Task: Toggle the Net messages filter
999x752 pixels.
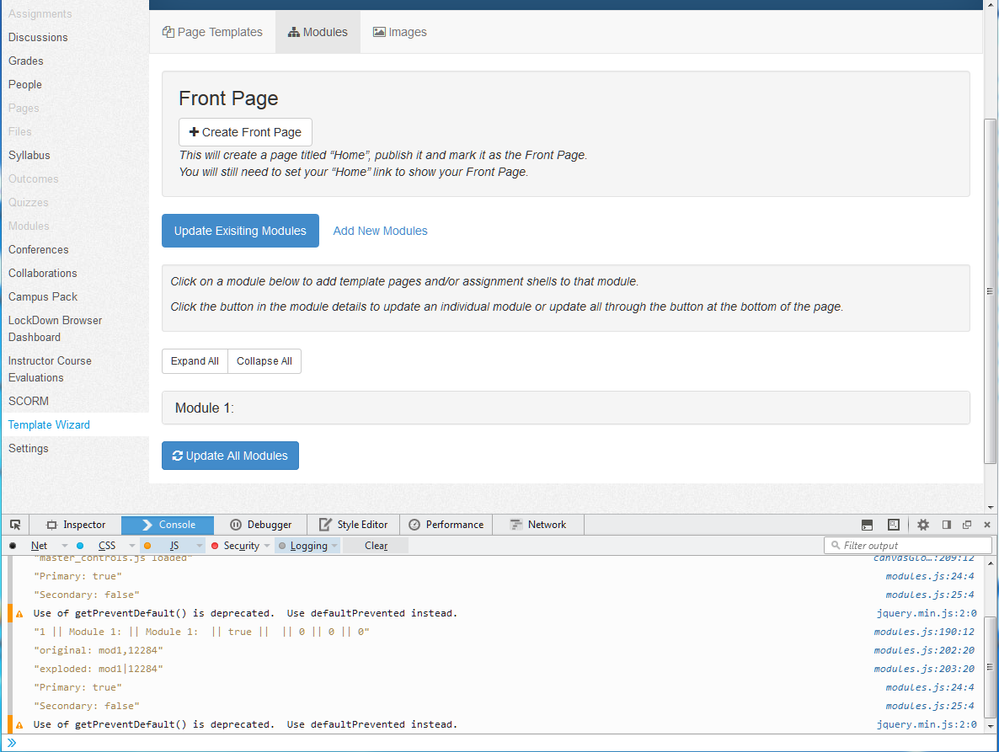Action: point(39,546)
